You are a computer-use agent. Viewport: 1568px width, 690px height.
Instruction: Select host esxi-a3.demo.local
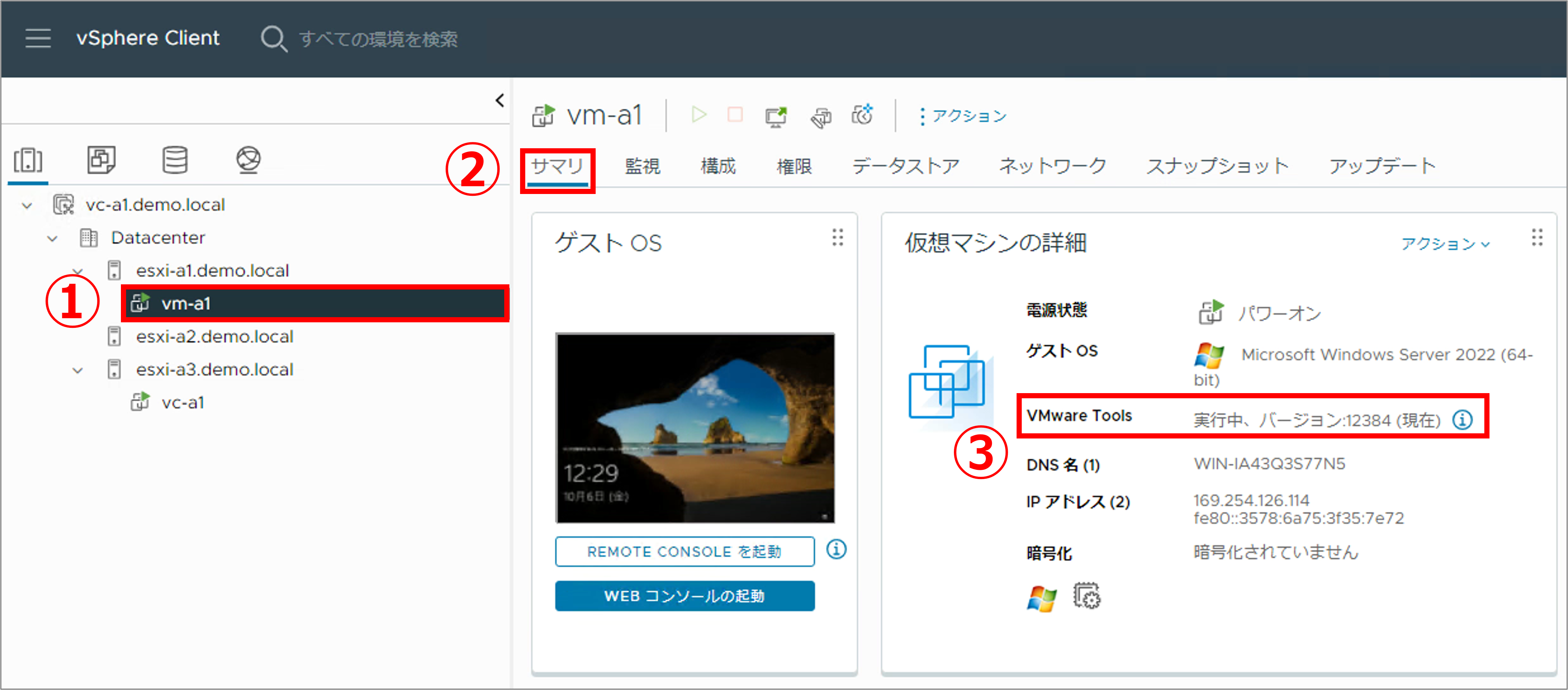214,369
